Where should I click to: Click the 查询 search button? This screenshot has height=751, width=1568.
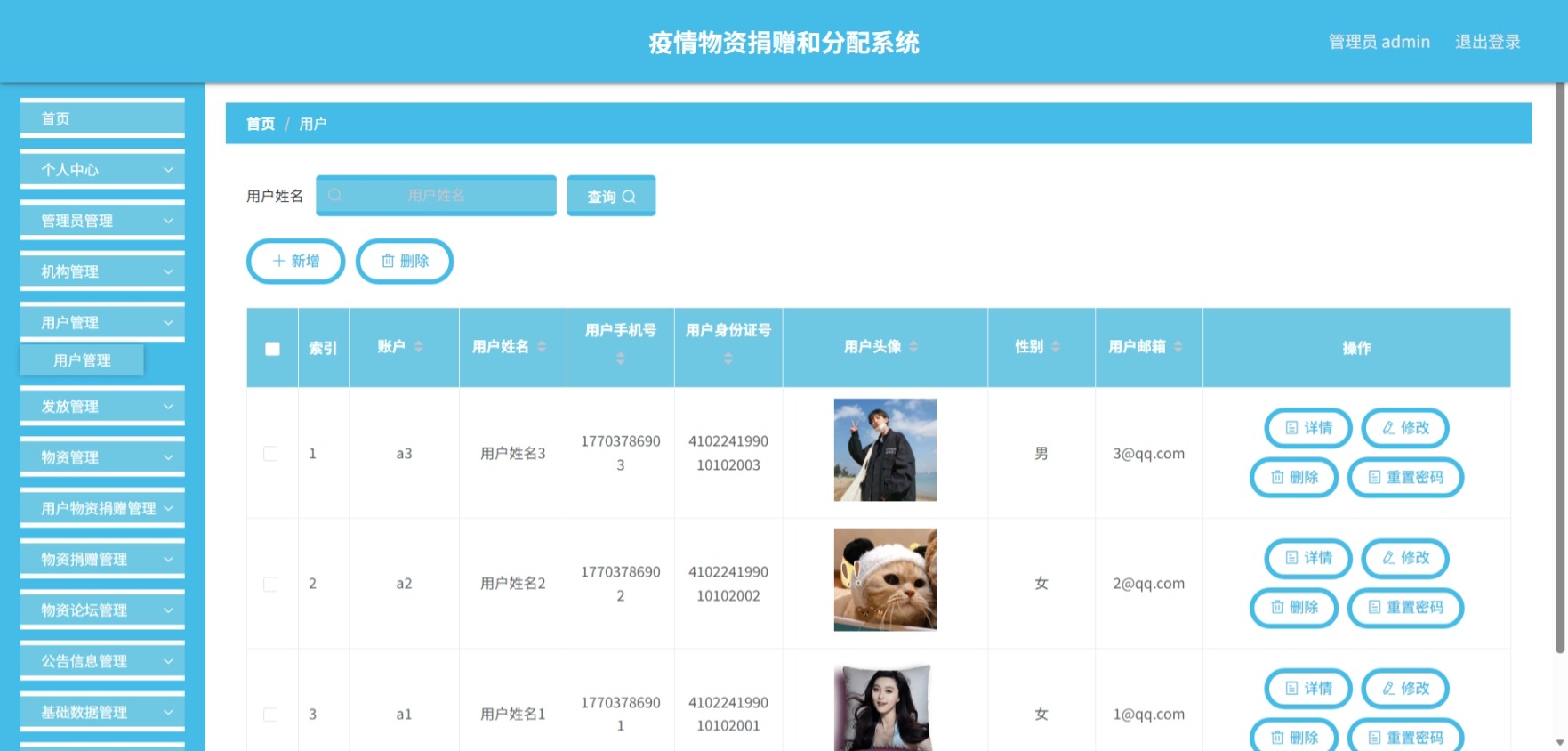coord(611,196)
